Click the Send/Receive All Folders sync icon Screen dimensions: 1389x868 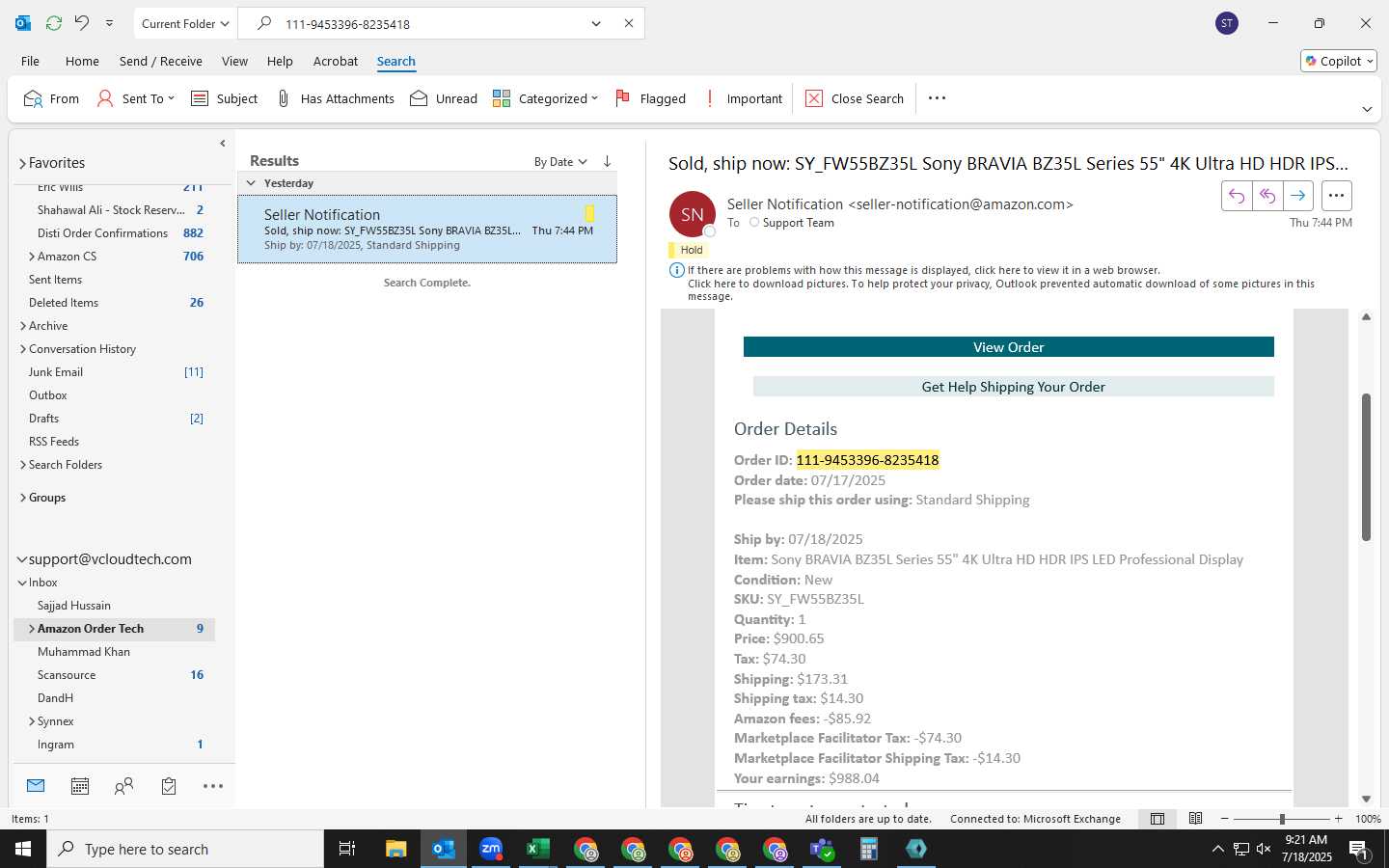(54, 23)
